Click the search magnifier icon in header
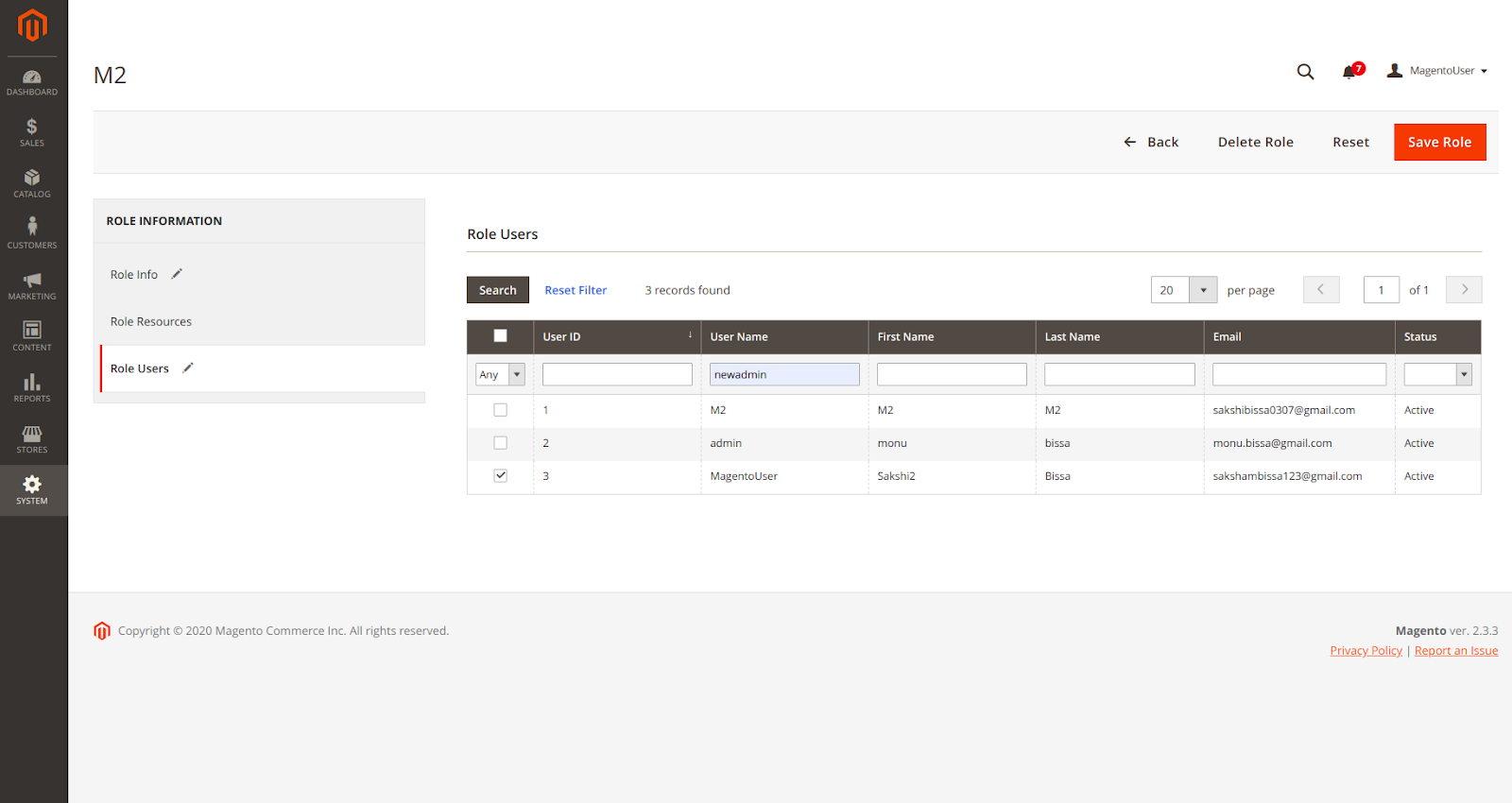Image resolution: width=1512 pixels, height=803 pixels. point(1305,71)
